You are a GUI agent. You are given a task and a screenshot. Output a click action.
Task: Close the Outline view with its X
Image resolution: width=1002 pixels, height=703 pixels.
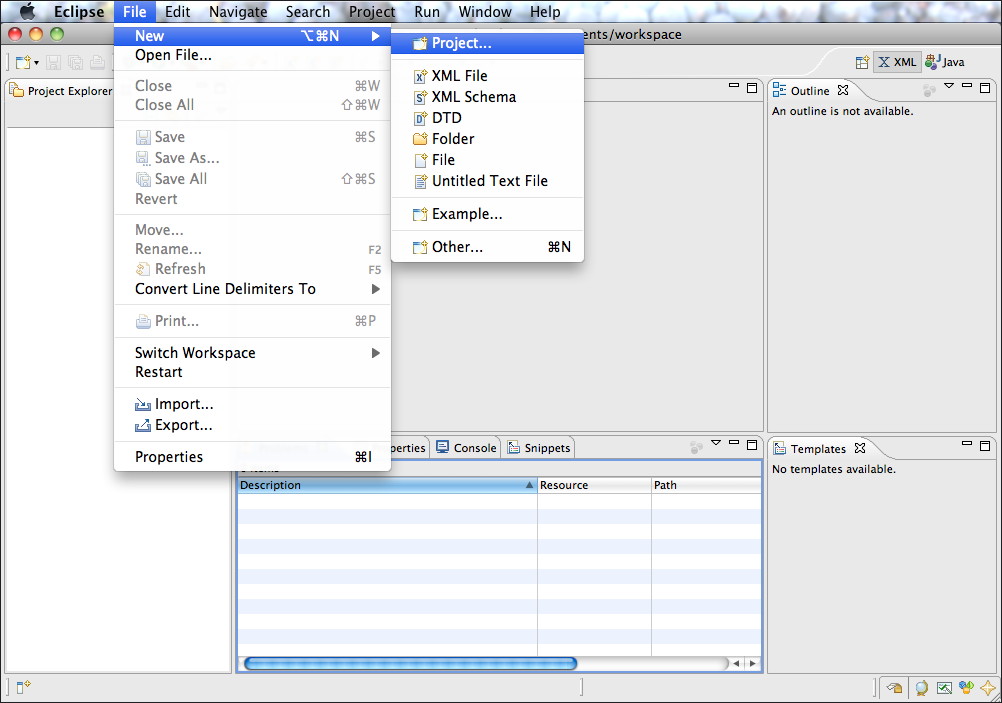coord(843,90)
